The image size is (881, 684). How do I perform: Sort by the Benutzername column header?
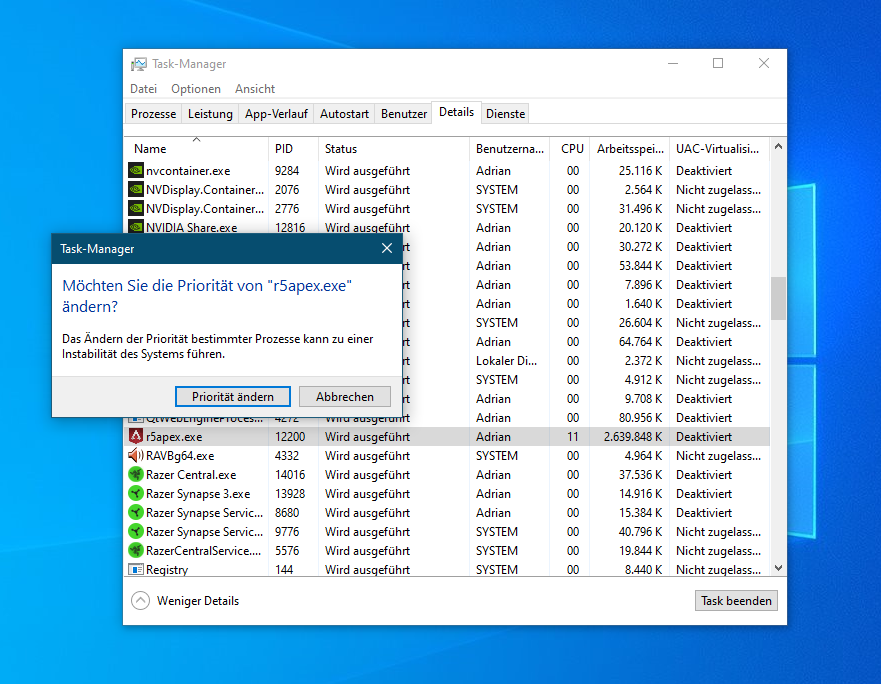pyautogui.click(x=509, y=148)
